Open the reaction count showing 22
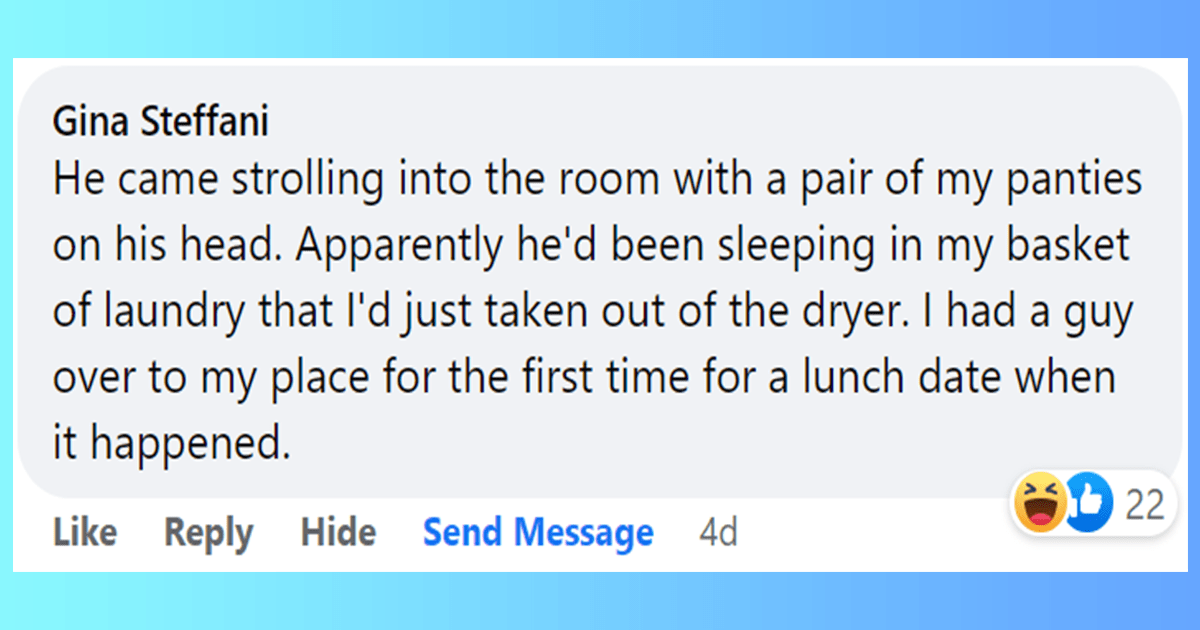This screenshot has width=1200, height=630. pos(1144,506)
